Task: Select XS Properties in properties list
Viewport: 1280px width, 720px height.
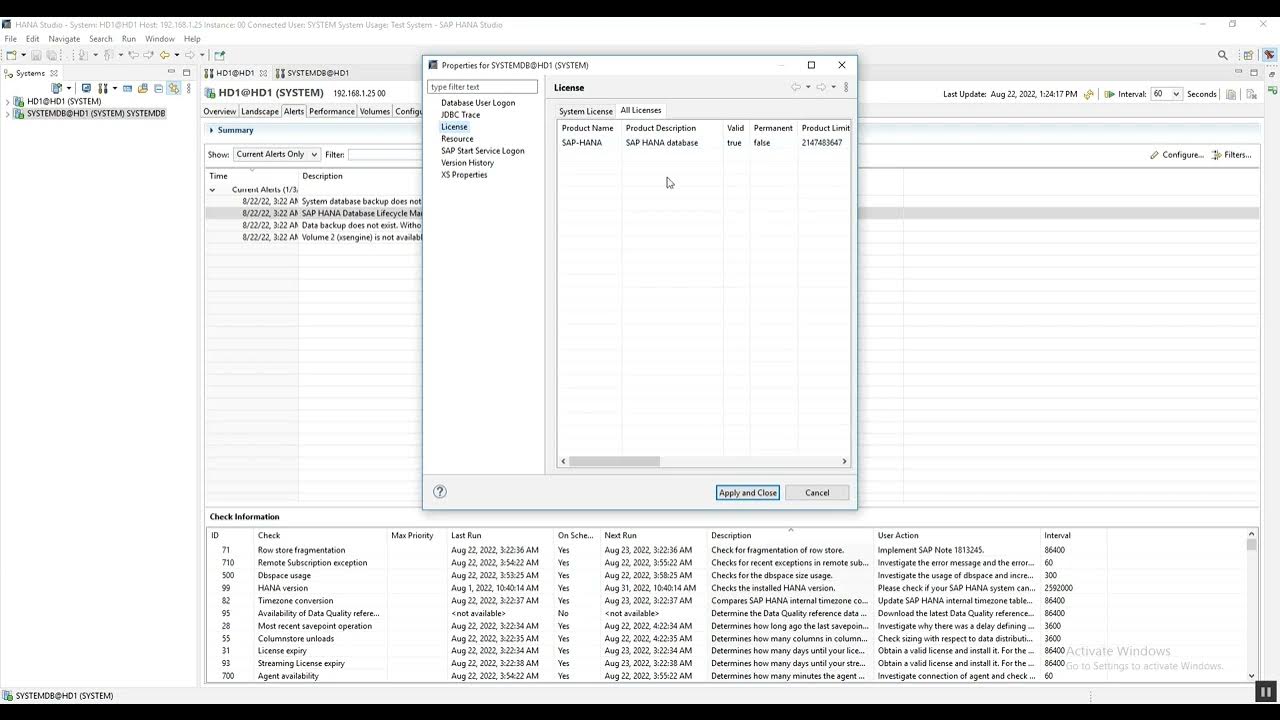Action: [465, 175]
